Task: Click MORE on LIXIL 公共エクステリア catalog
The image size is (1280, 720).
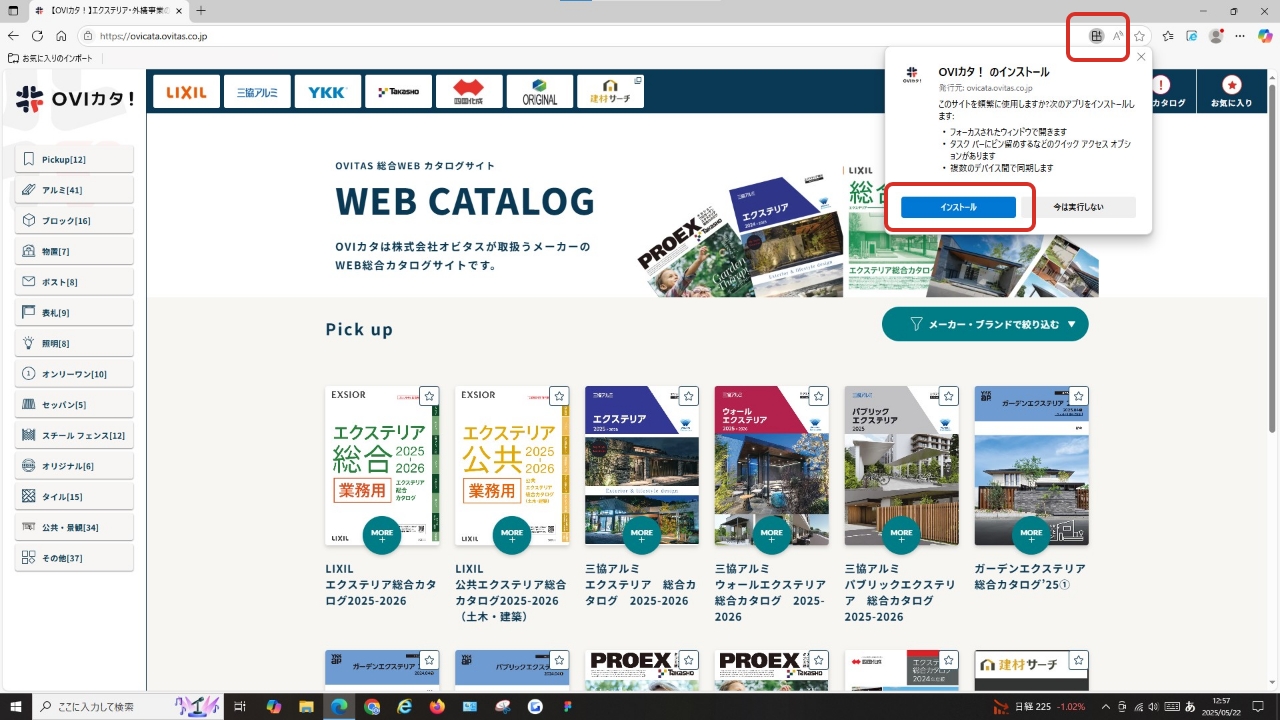Action: click(512, 535)
